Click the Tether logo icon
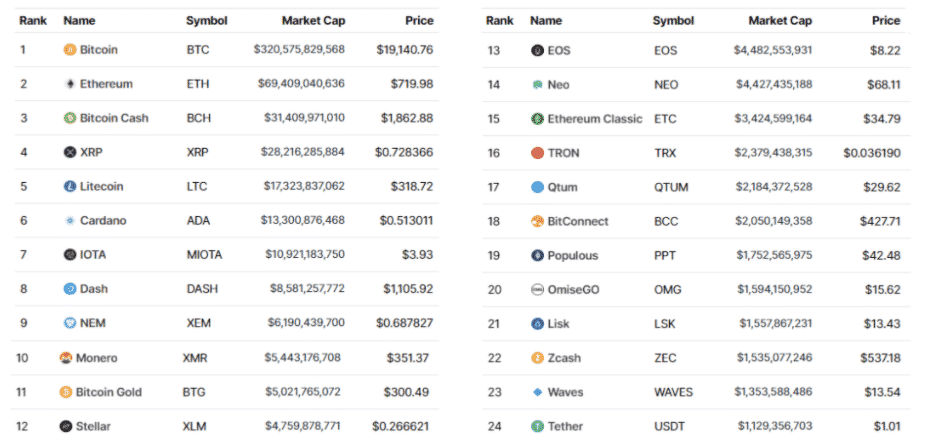 [538, 426]
